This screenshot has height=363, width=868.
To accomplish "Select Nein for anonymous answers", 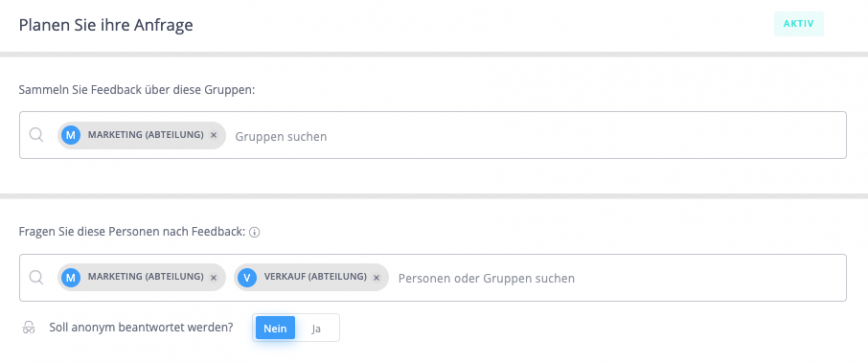I will 275,328.
